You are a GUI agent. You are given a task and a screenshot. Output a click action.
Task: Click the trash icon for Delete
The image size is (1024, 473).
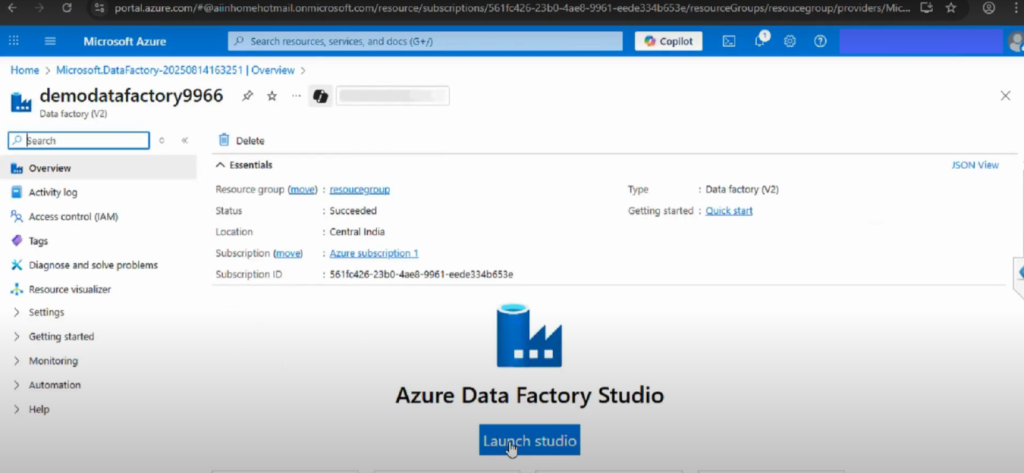click(x=224, y=140)
